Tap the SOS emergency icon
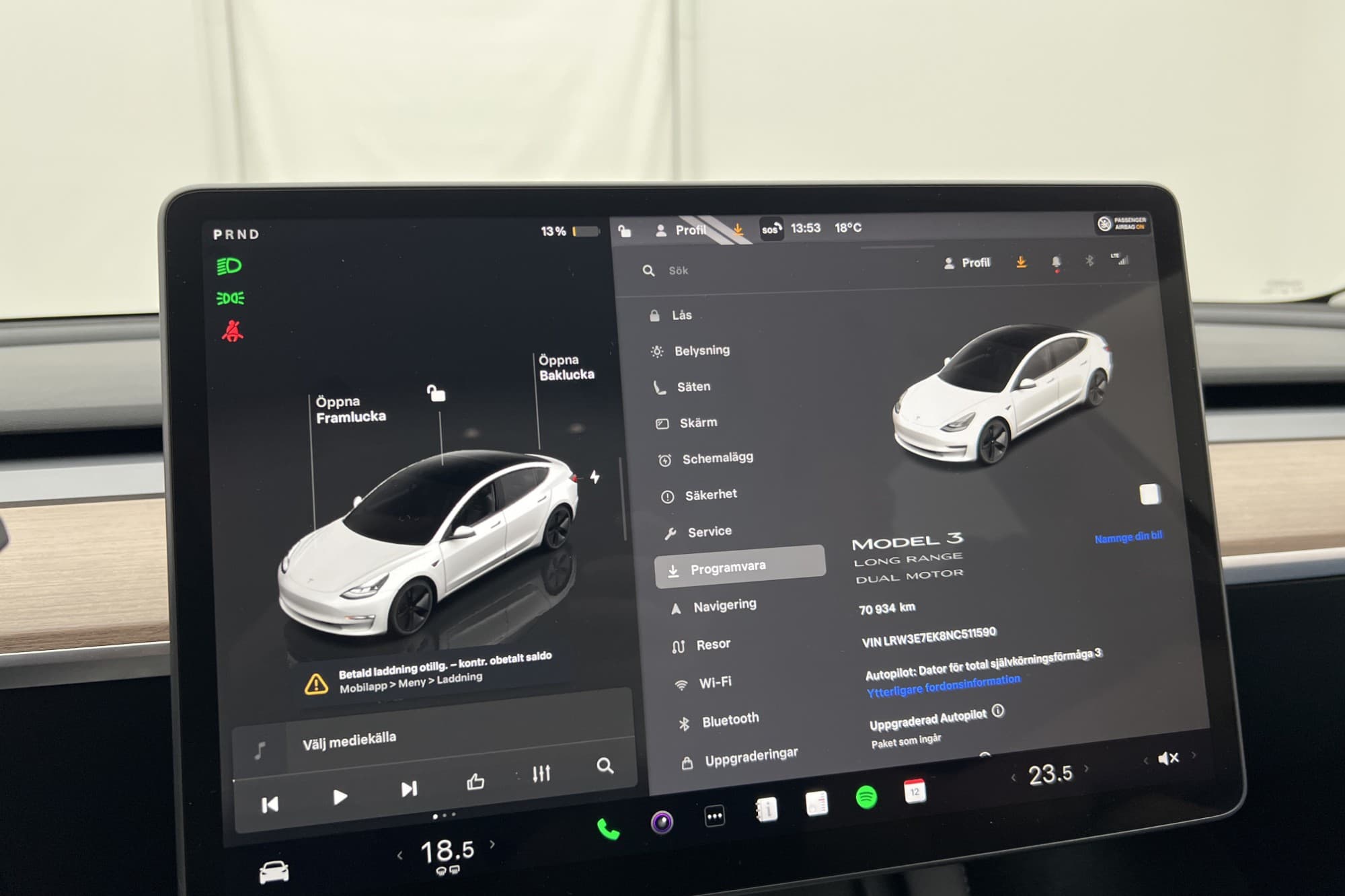Image resolution: width=1345 pixels, height=896 pixels. tap(771, 229)
